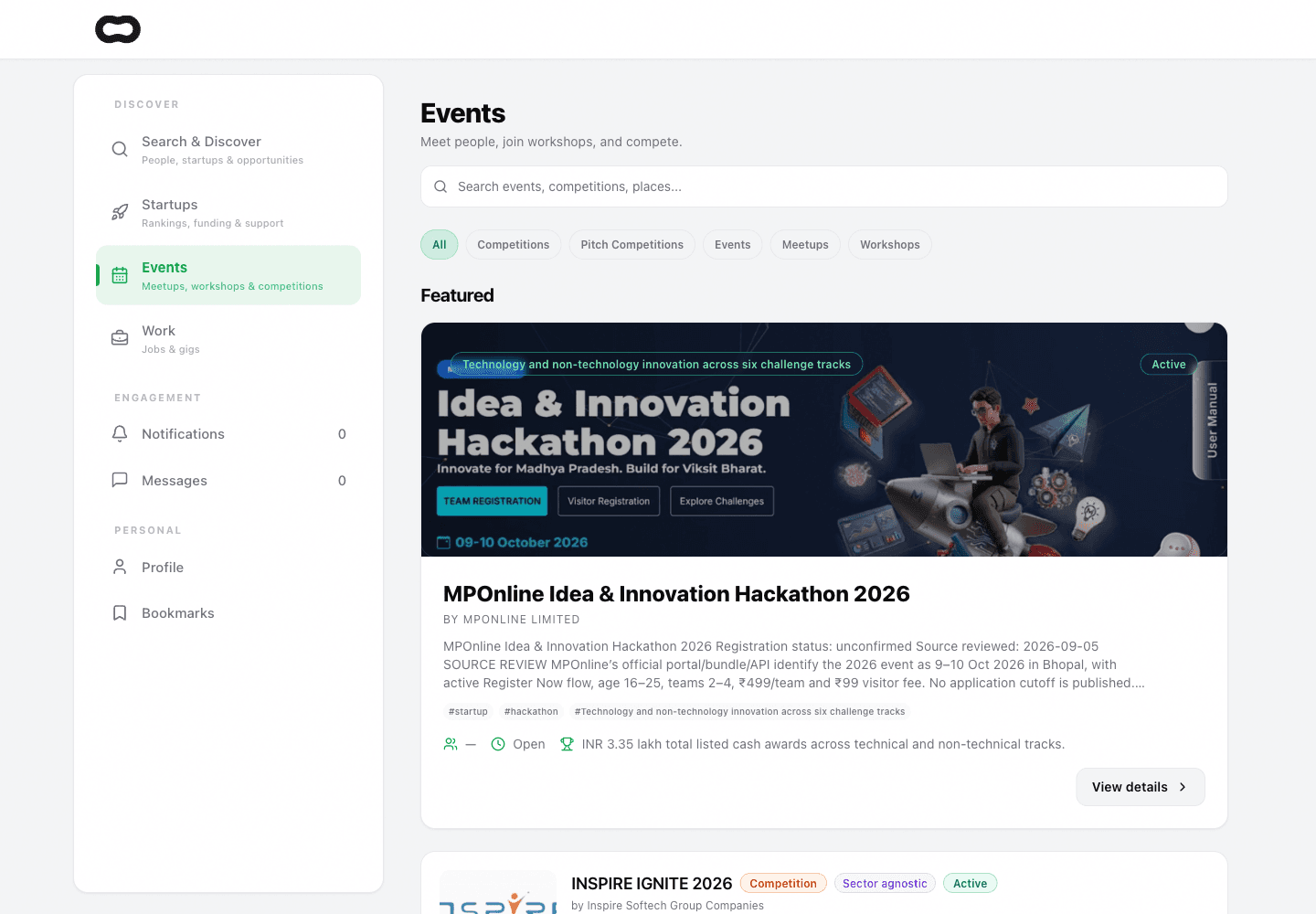Click the chevron arrow on View details
1316x914 pixels.
(x=1183, y=787)
